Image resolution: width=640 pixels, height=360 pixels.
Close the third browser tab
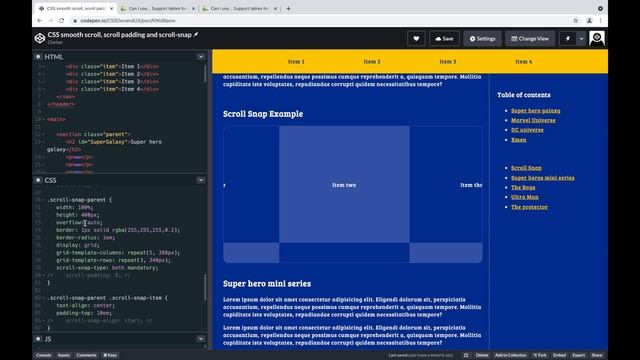click(275, 8)
